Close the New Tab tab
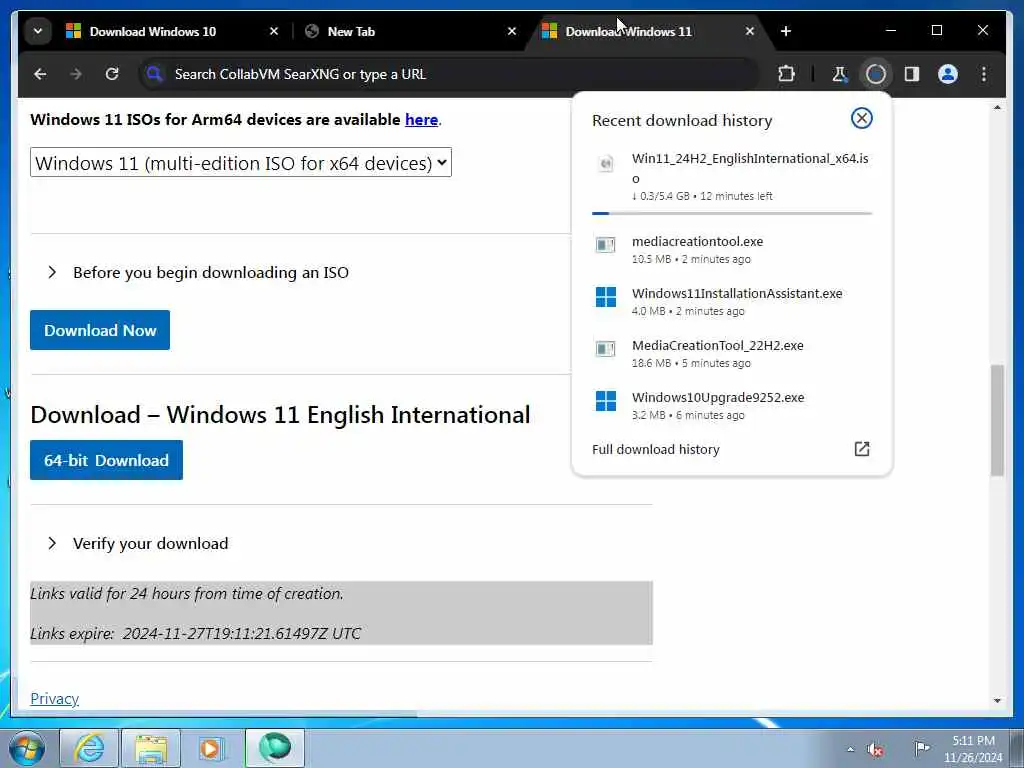The image size is (1024, 768). (512, 31)
